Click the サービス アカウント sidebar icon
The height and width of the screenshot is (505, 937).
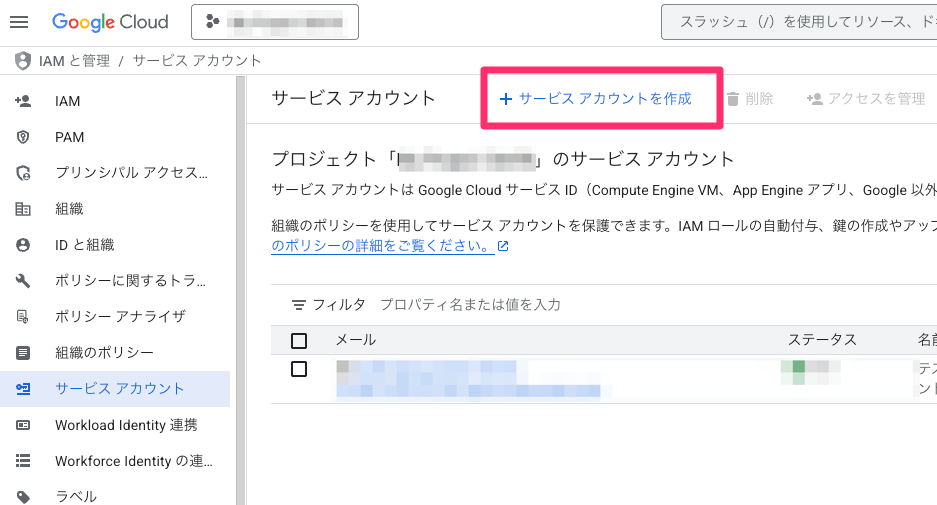(23, 389)
